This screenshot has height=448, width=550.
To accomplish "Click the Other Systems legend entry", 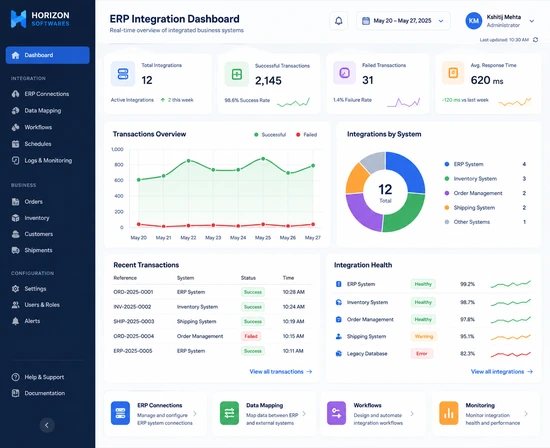I will click(485, 222).
